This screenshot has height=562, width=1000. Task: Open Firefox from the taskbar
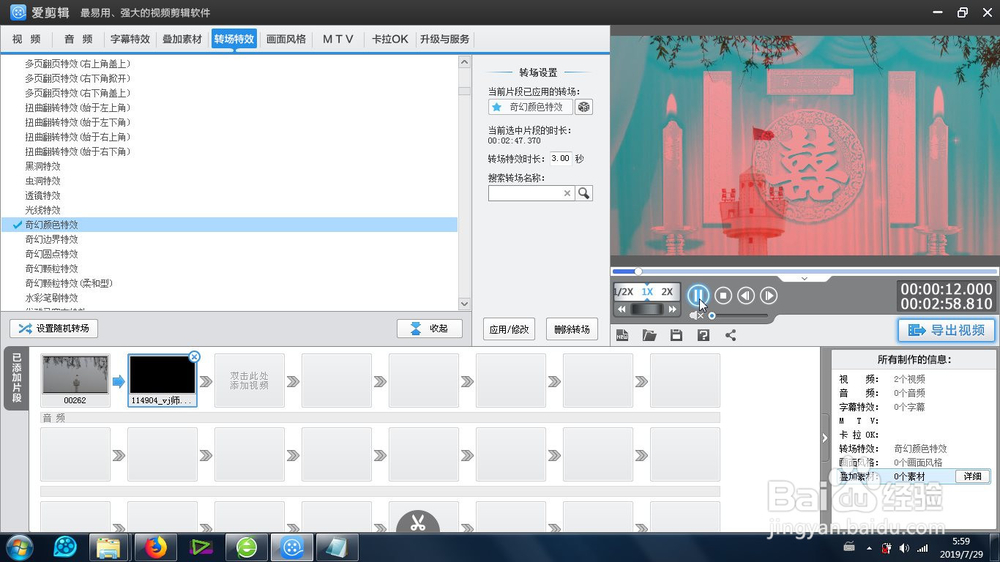pos(155,547)
